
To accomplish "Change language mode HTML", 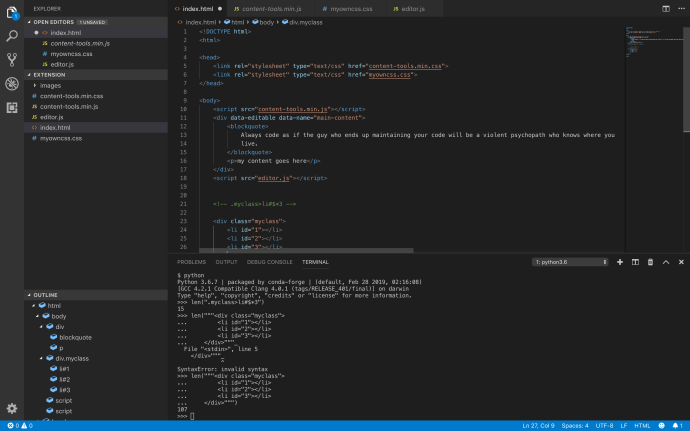I will tap(642, 426).
